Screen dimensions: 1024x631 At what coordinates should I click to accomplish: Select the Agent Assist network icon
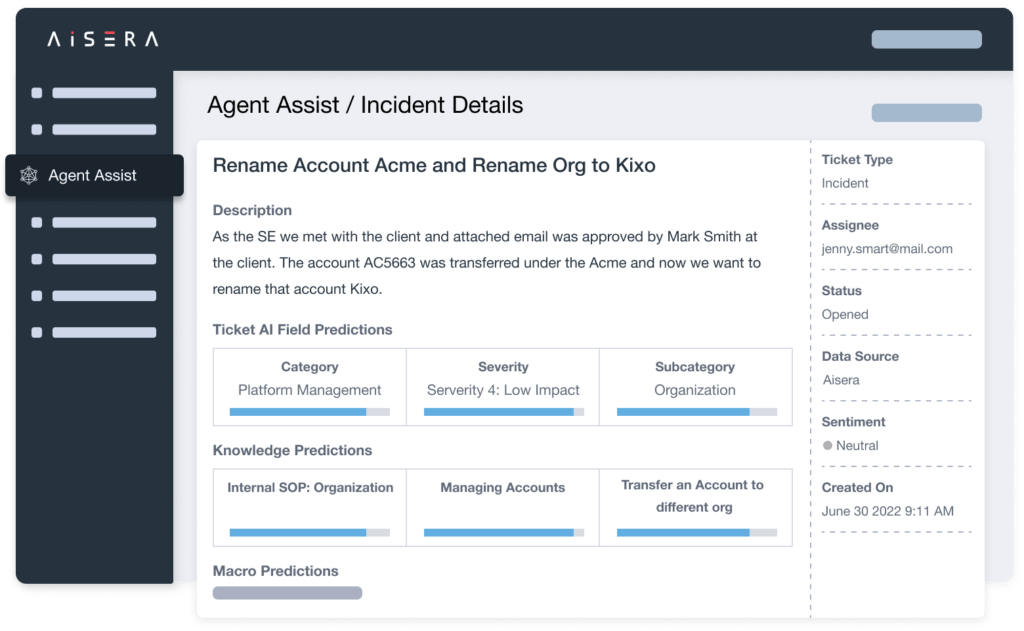click(29, 176)
